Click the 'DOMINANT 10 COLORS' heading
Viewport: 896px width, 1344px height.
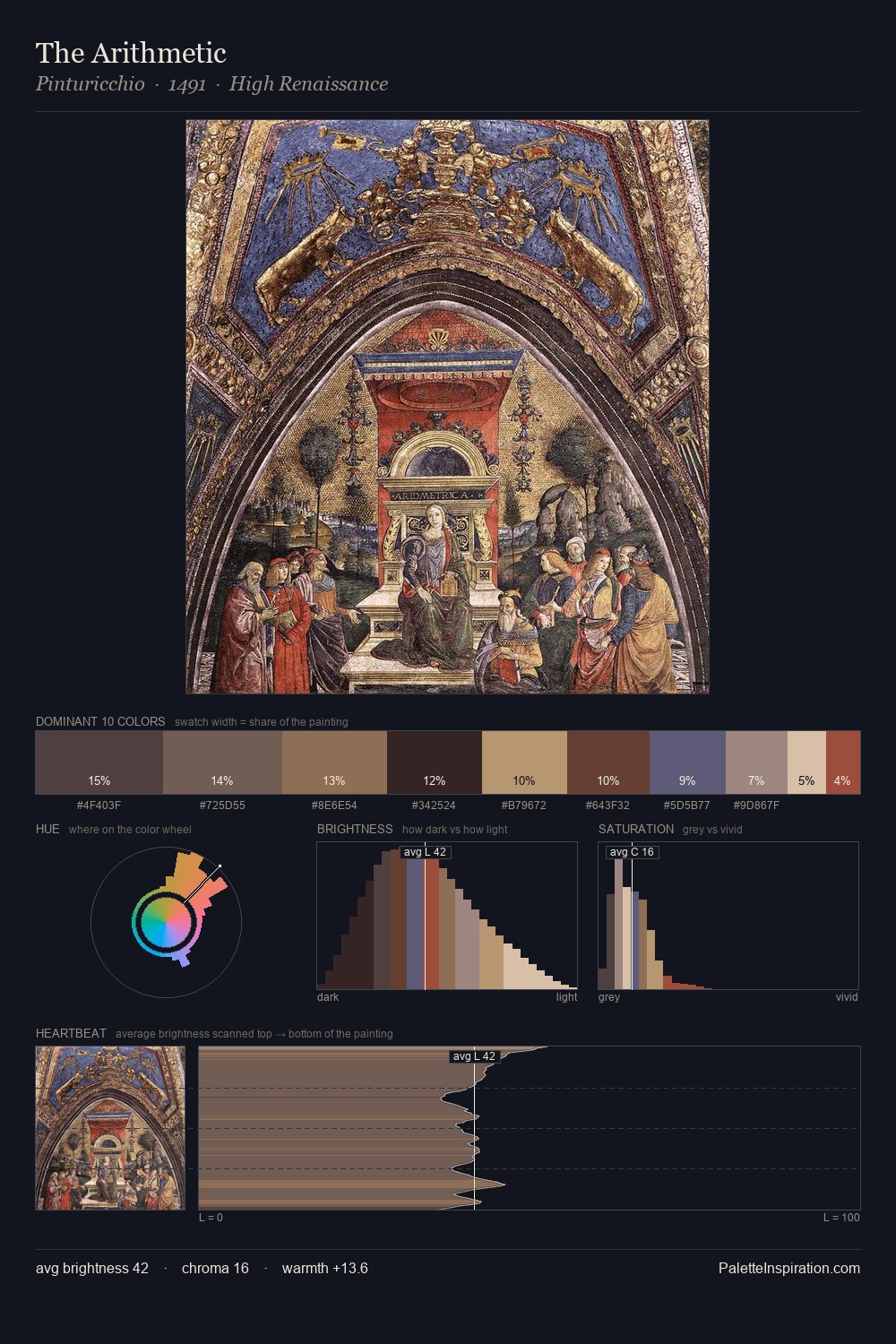(100, 721)
